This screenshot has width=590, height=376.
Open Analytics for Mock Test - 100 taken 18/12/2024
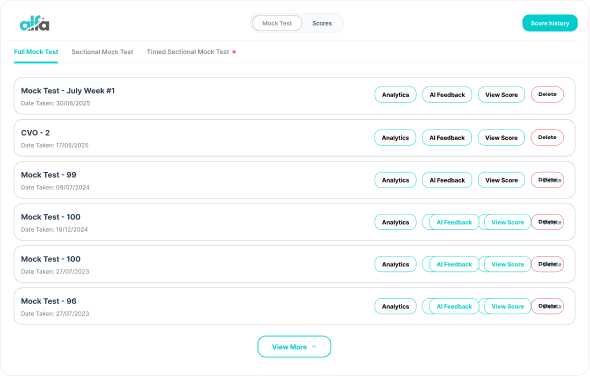point(395,222)
